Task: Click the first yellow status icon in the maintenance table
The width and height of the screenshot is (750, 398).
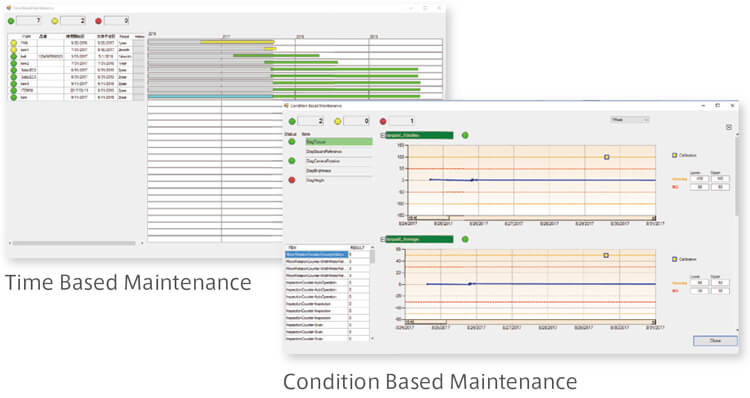Action: (x=13, y=43)
